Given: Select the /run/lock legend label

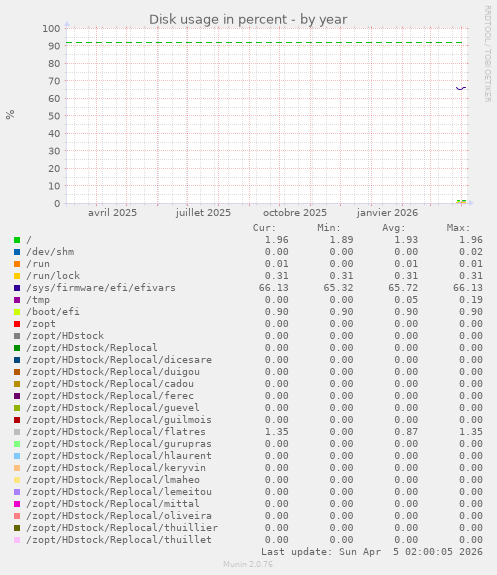Looking at the screenshot, I should pyautogui.click(x=53, y=276).
